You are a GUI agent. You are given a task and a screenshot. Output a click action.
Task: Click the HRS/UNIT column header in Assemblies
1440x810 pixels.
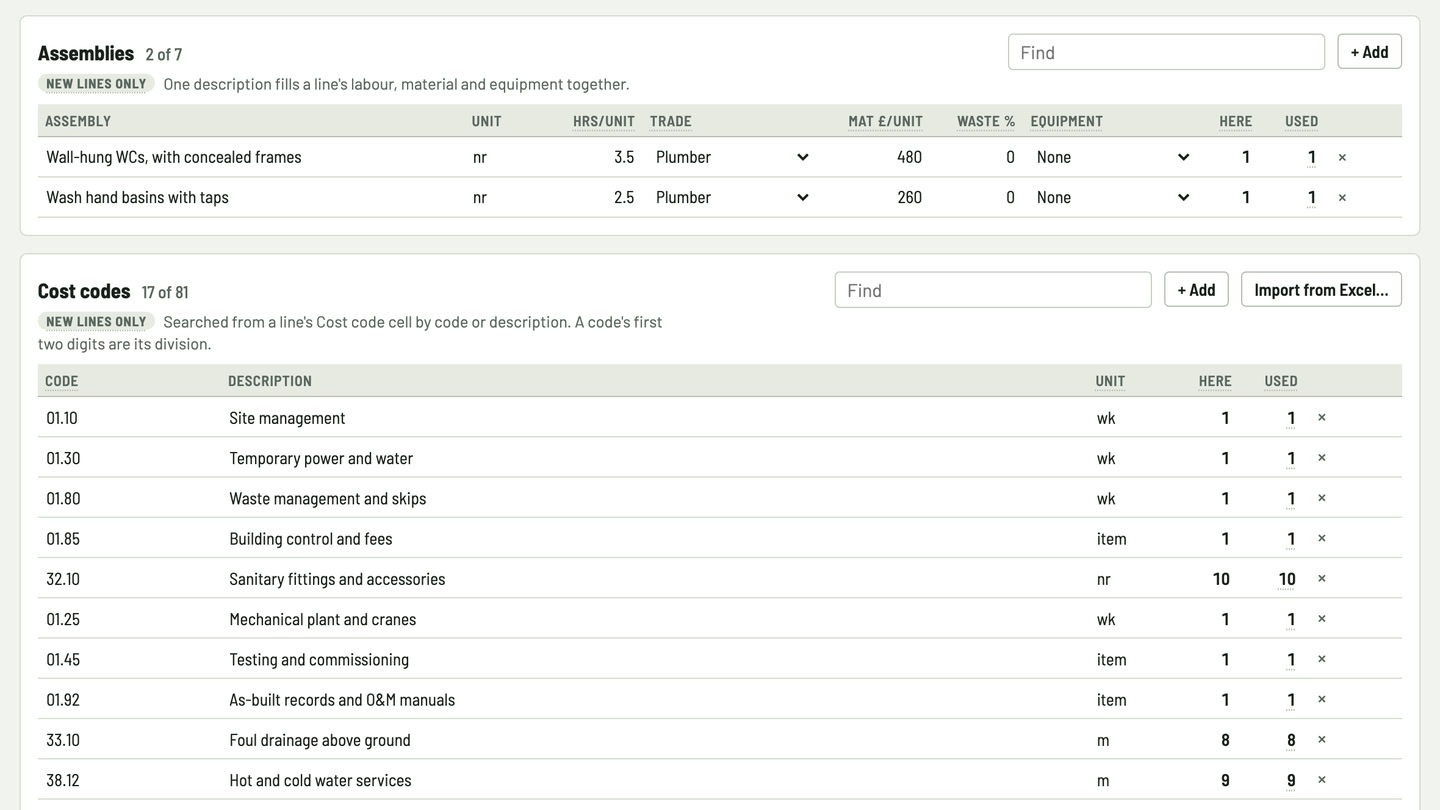pyautogui.click(x=604, y=121)
